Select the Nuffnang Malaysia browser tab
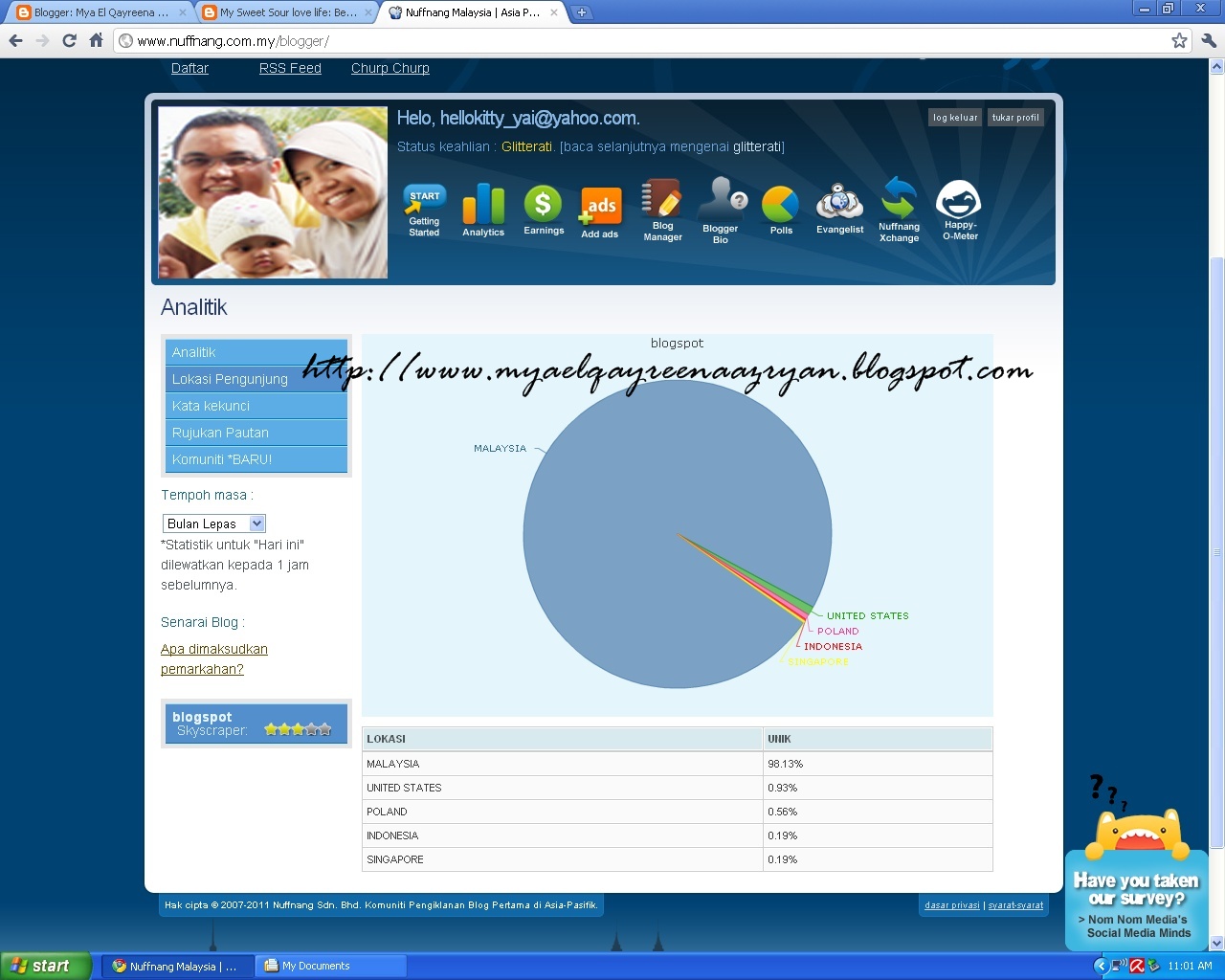 (472, 12)
